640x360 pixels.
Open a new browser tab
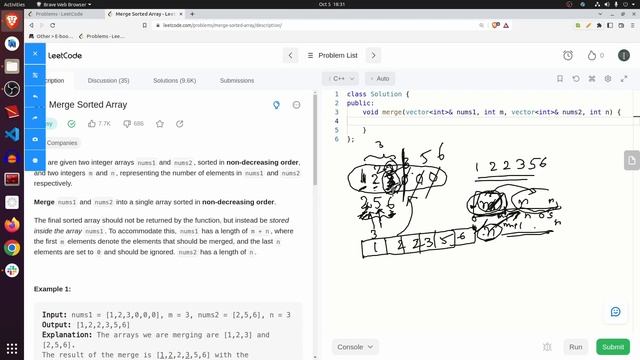coord(192,14)
